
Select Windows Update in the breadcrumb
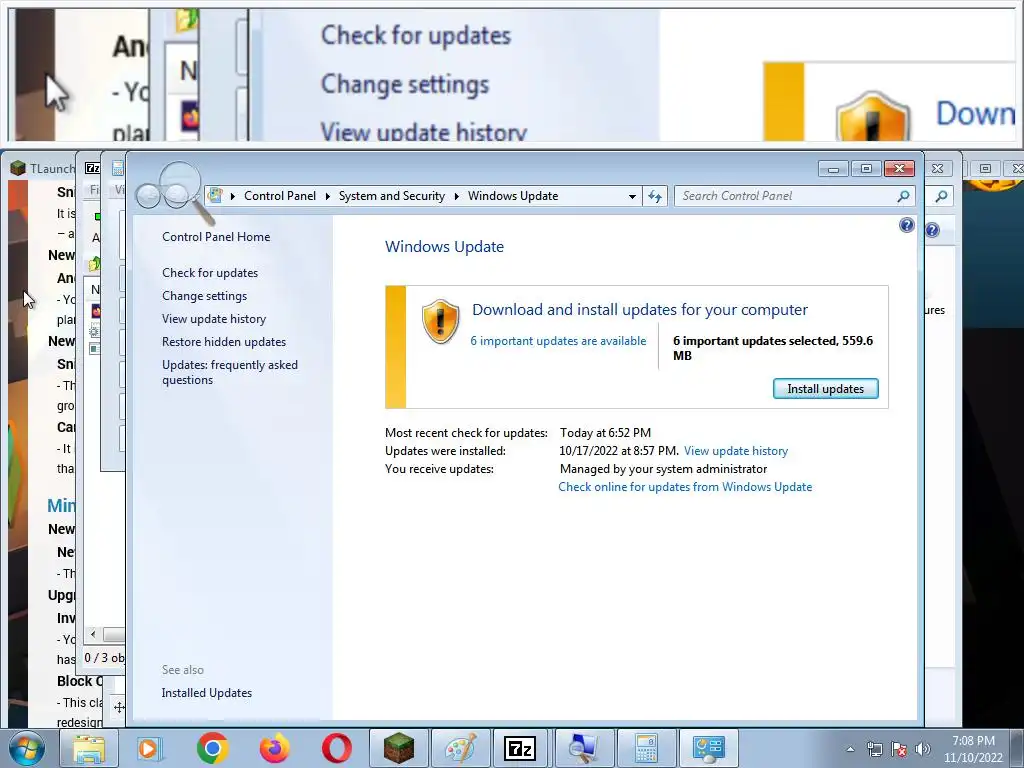point(513,196)
